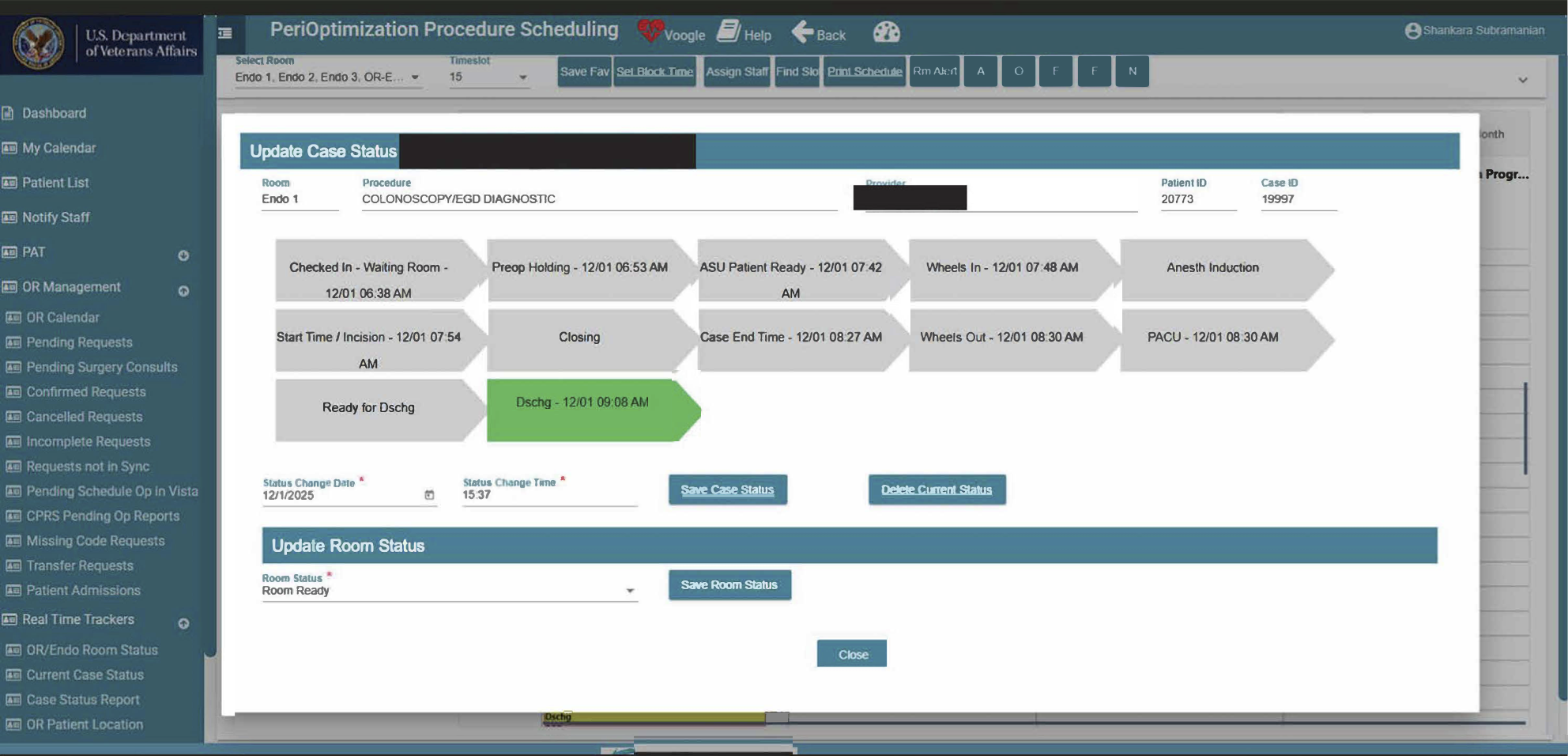Toggle the hamburger sidebar menu icon
The height and width of the screenshot is (756, 1568).
pyautogui.click(x=225, y=33)
